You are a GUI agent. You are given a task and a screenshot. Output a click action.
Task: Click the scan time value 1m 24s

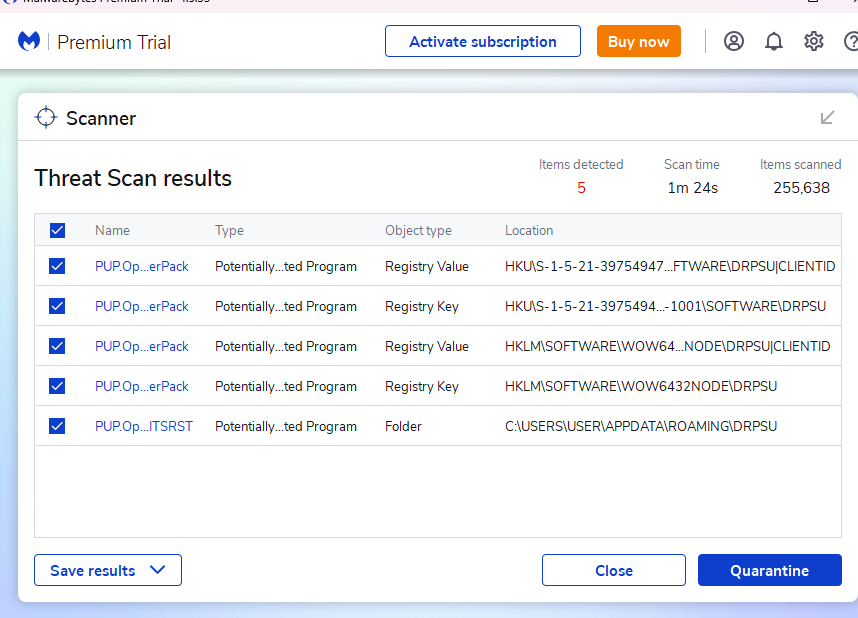692,188
